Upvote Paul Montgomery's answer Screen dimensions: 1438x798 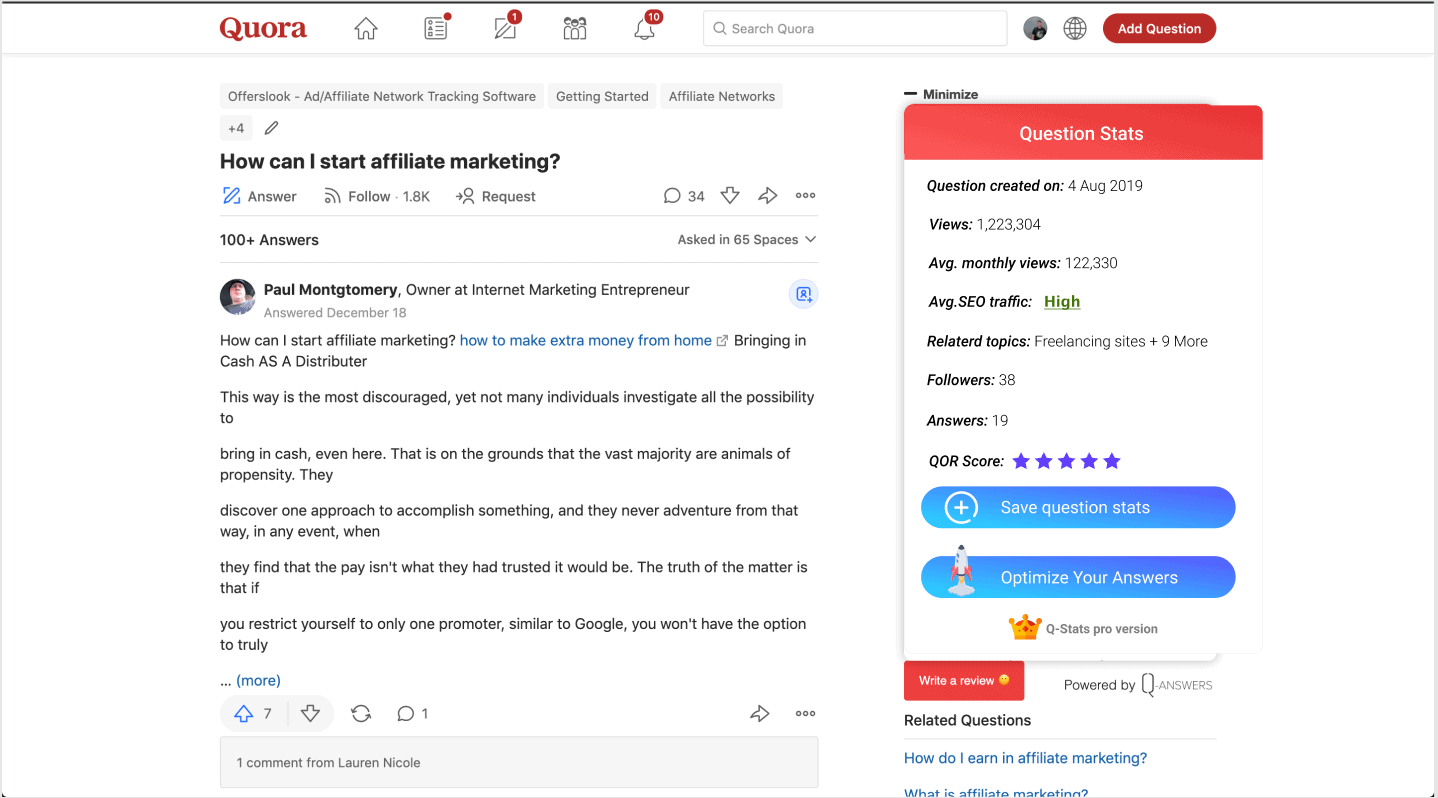pyautogui.click(x=253, y=713)
